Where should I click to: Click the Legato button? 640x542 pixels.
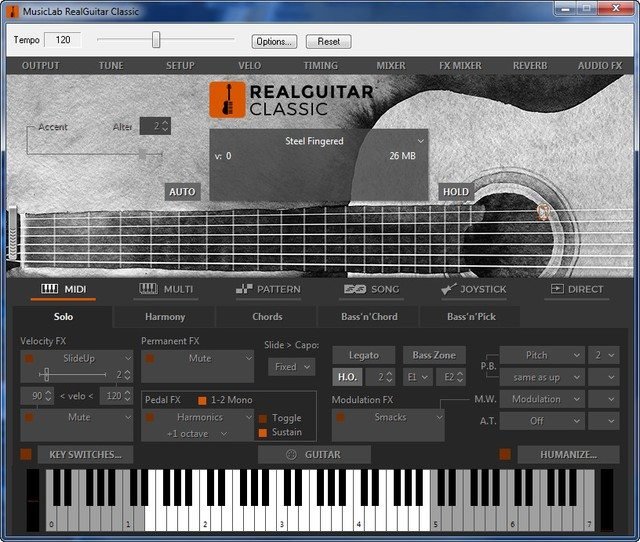(x=364, y=355)
